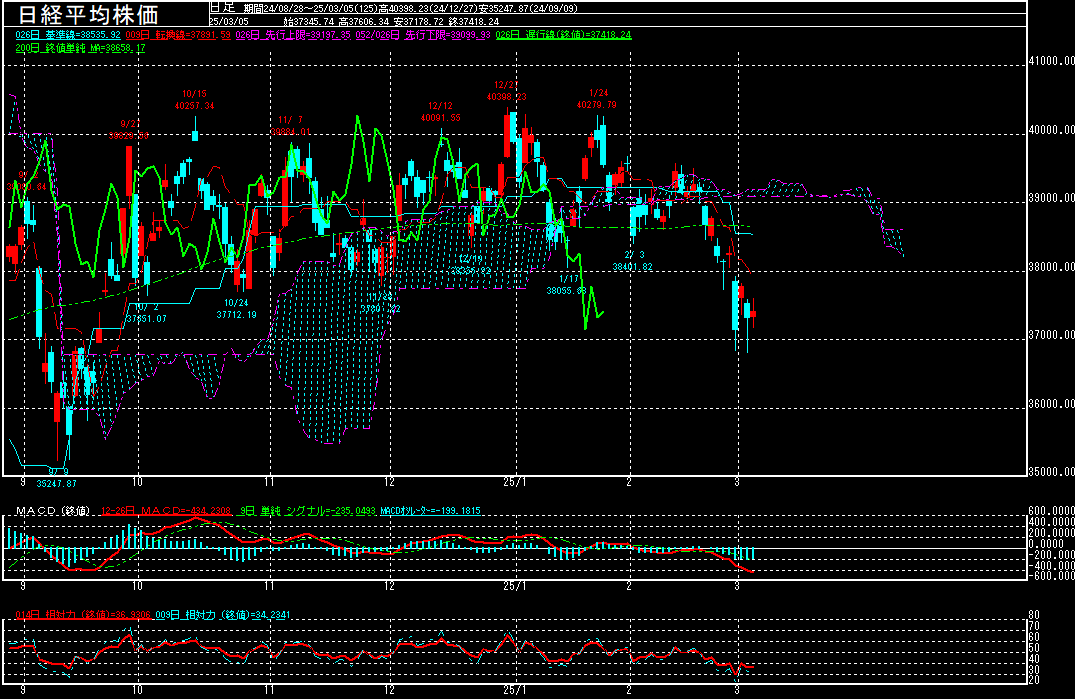Click the 052/026日 先行下限=39099.93 legend
The height and width of the screenshot is (699, 1076).
423,34
